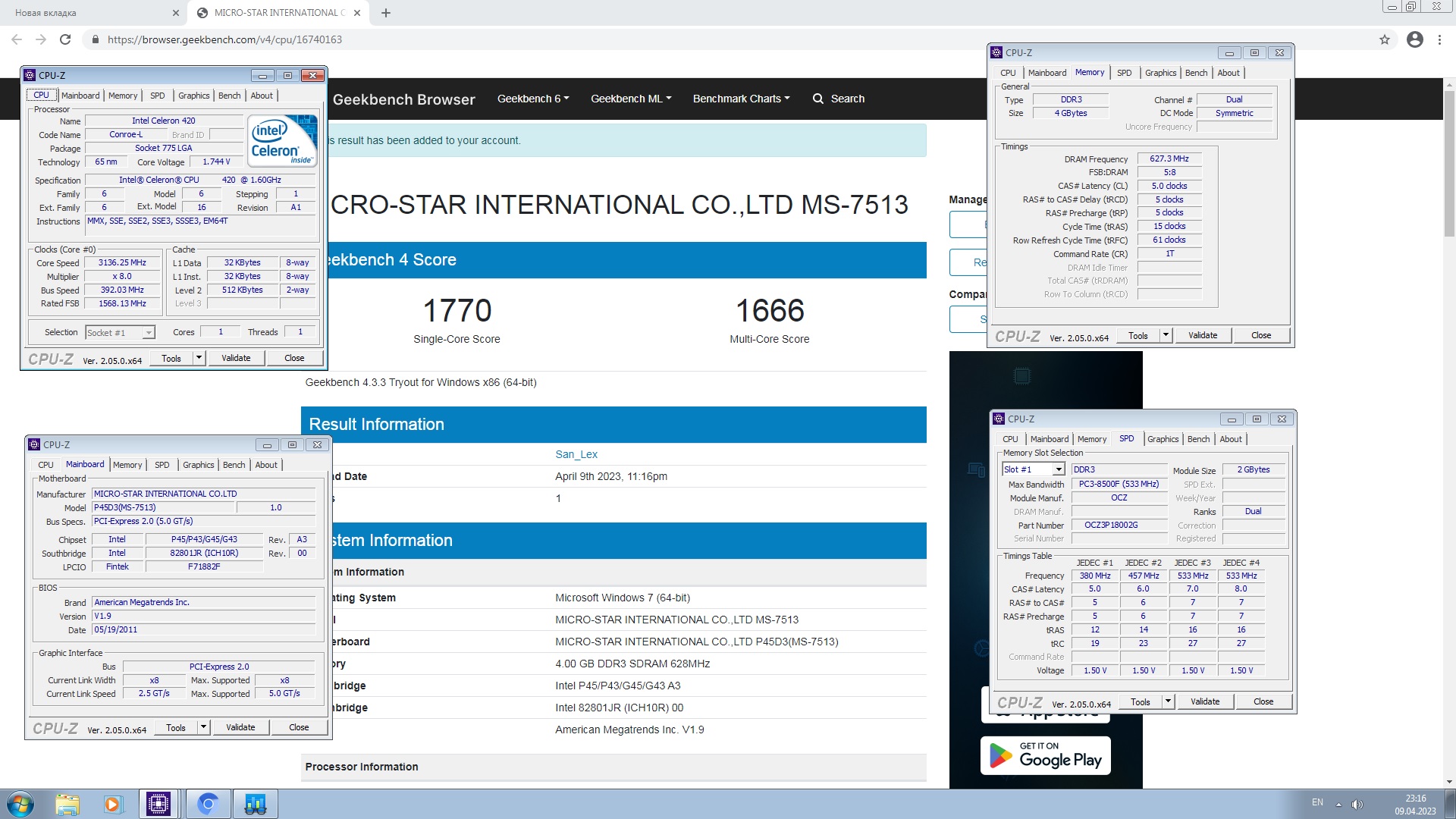This screenshot has width=1456, height=819.
Task: Close the 'Новая вкладка' tab
Action: pyautogui.click(x=176, y=13)
